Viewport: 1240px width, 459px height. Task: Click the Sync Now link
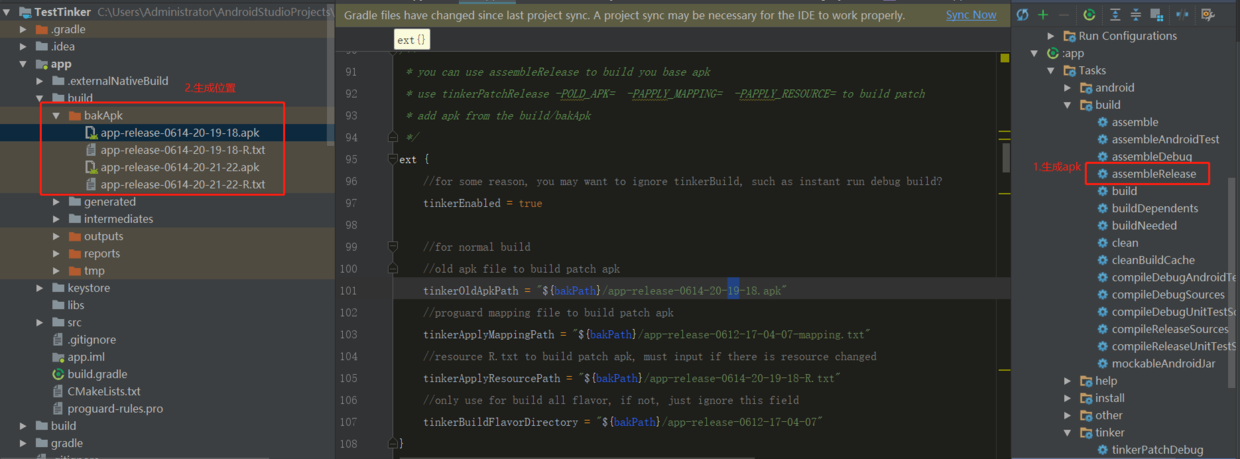[971, 15]
